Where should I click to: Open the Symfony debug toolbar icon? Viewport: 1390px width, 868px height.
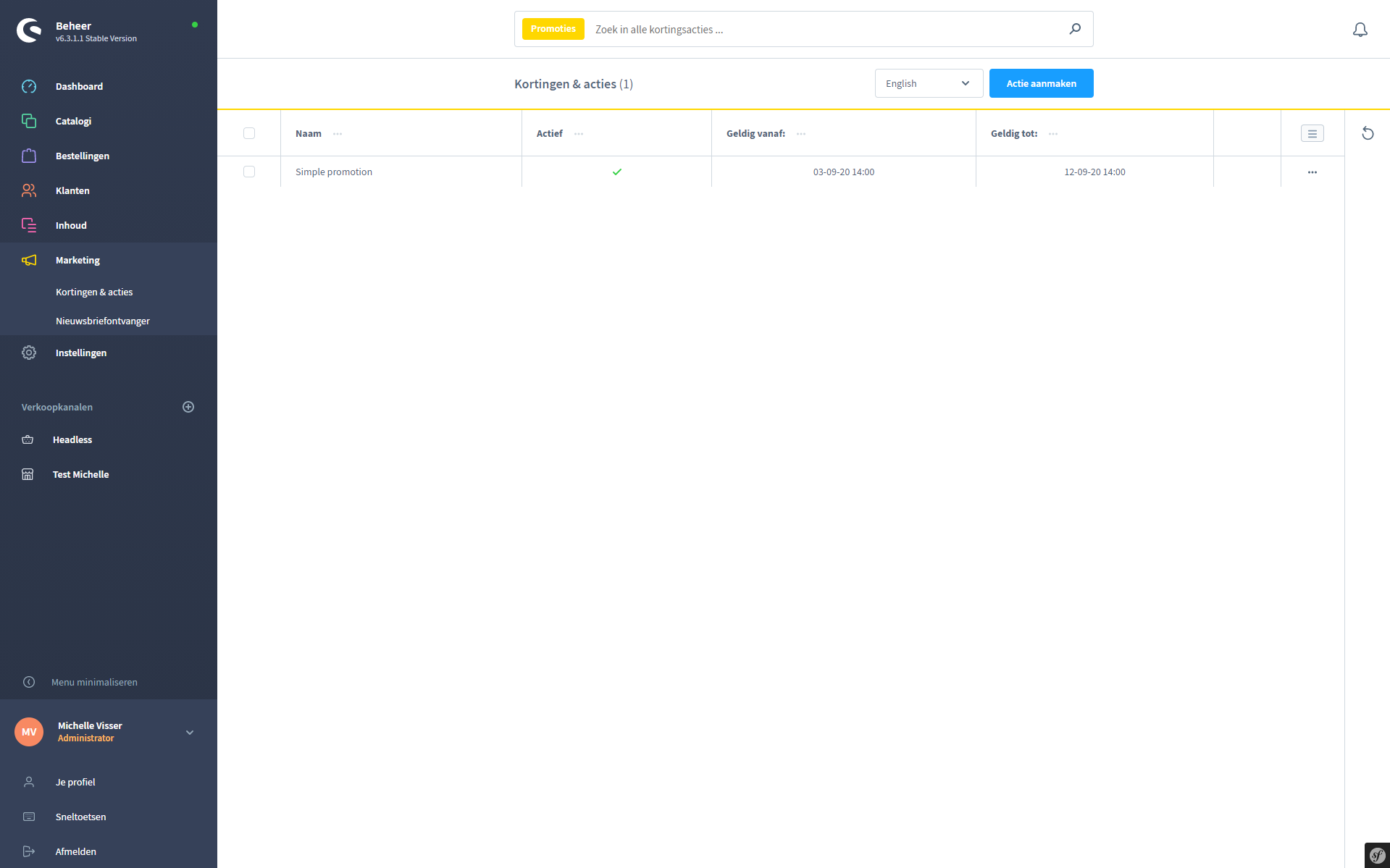pos(1376,855)
